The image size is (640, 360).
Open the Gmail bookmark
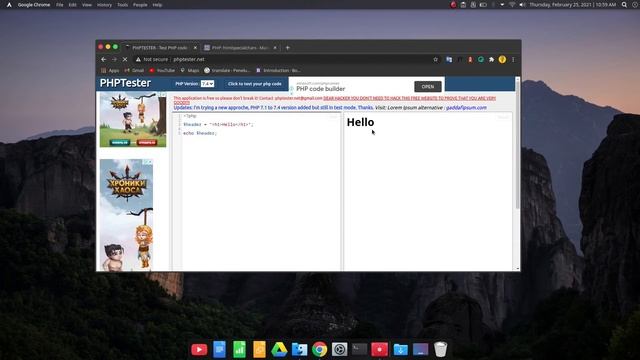(x=134, y=71)
